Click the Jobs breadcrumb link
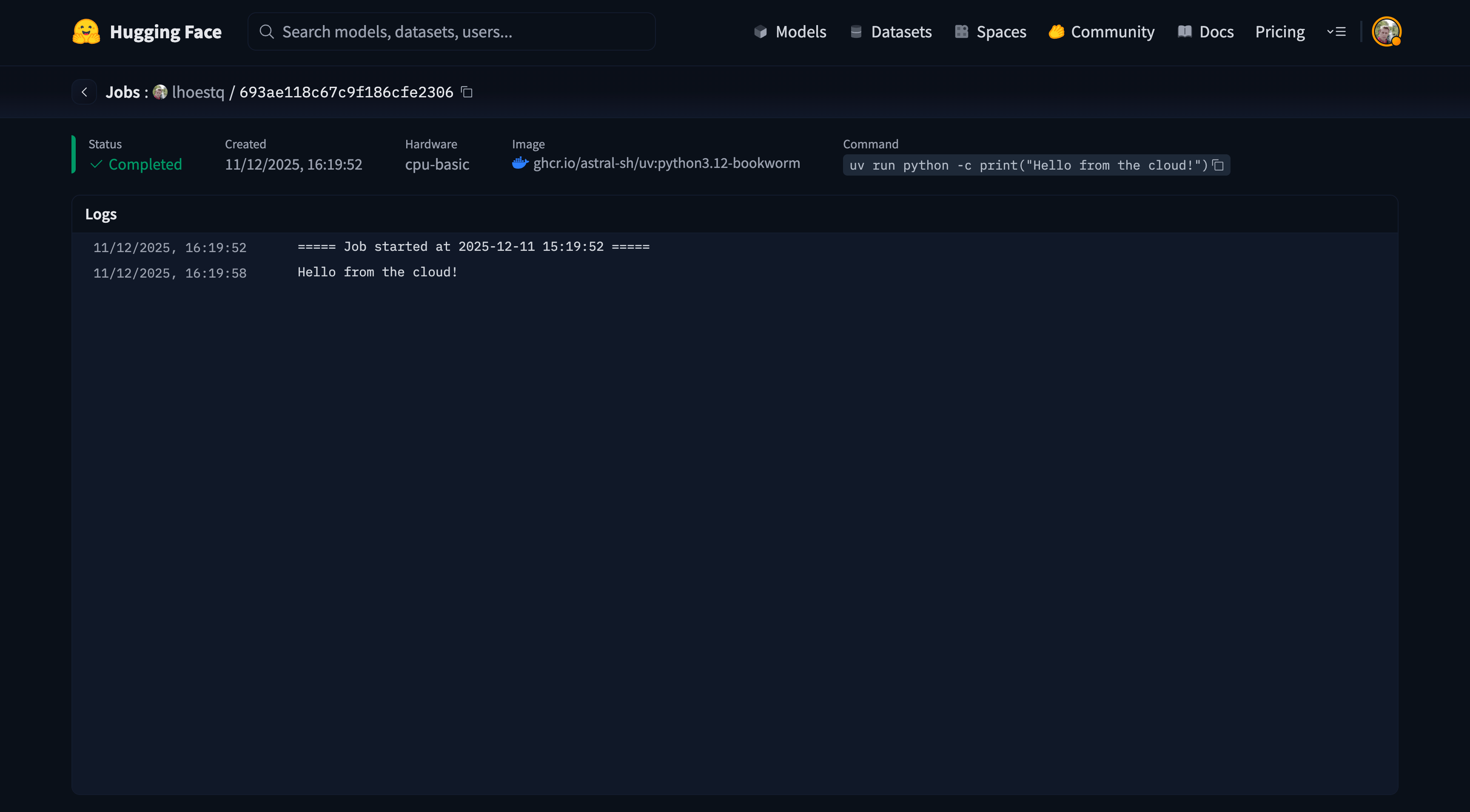The width and height of the screenshot is (1470, 812). pyautogui.click(x=122, y=92)
